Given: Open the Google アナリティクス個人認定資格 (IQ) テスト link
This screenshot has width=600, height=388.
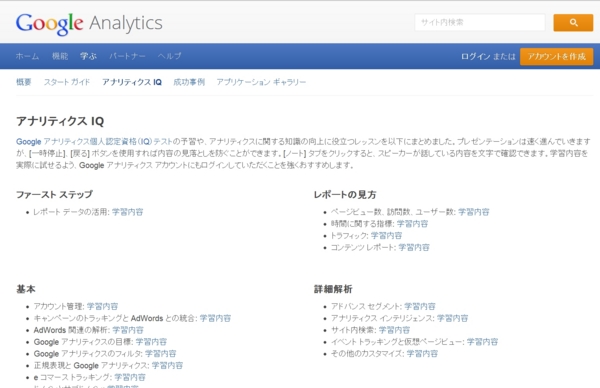Looking at the screenshot, I should (x=94, y=142).
